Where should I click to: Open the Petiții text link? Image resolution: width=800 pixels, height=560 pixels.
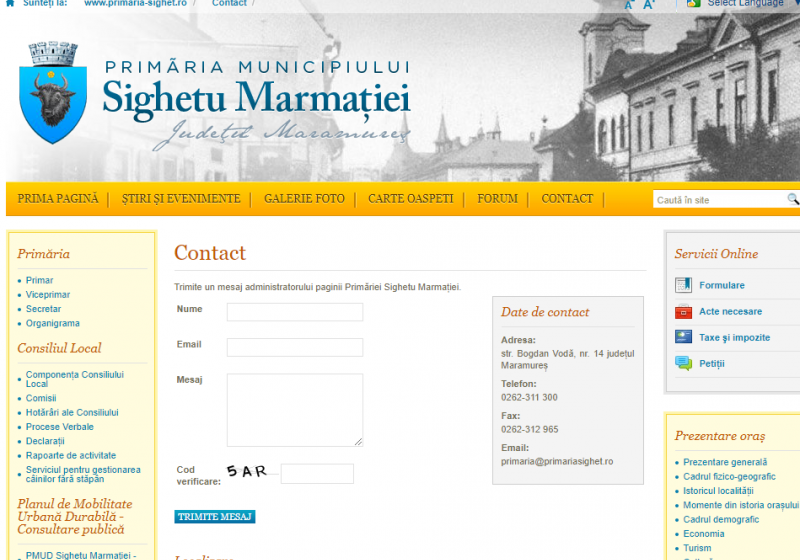click(712, 363)
